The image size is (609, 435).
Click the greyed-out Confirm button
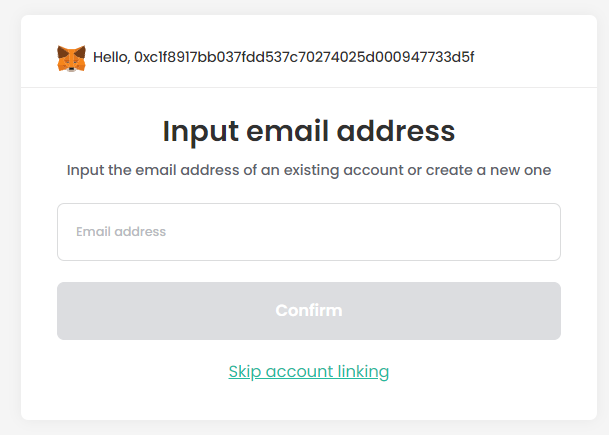point(309,311)
